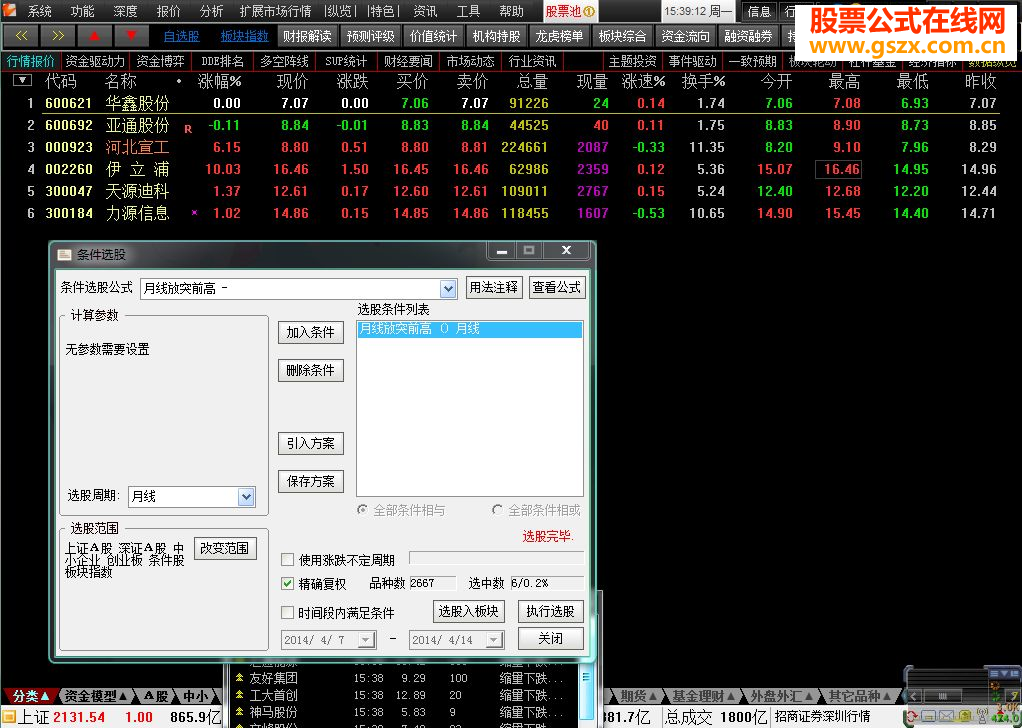Screen dimensions: 1022x728
Task: Click the ticker list vertical scrollbar
Action: [x=586, y=694]
